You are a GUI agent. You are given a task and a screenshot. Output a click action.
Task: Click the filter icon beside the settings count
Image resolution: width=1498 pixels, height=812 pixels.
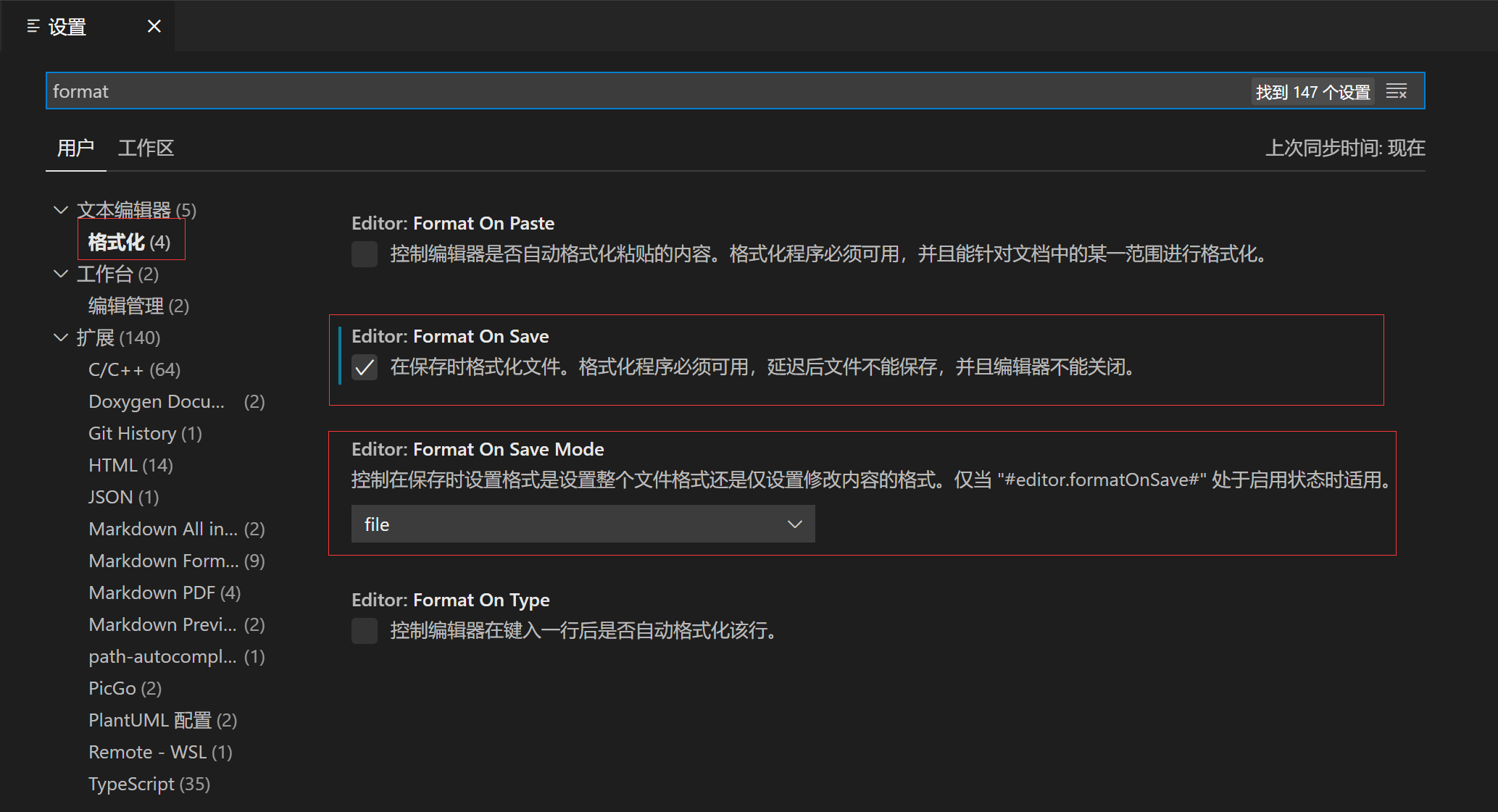tap(1397, 91)
